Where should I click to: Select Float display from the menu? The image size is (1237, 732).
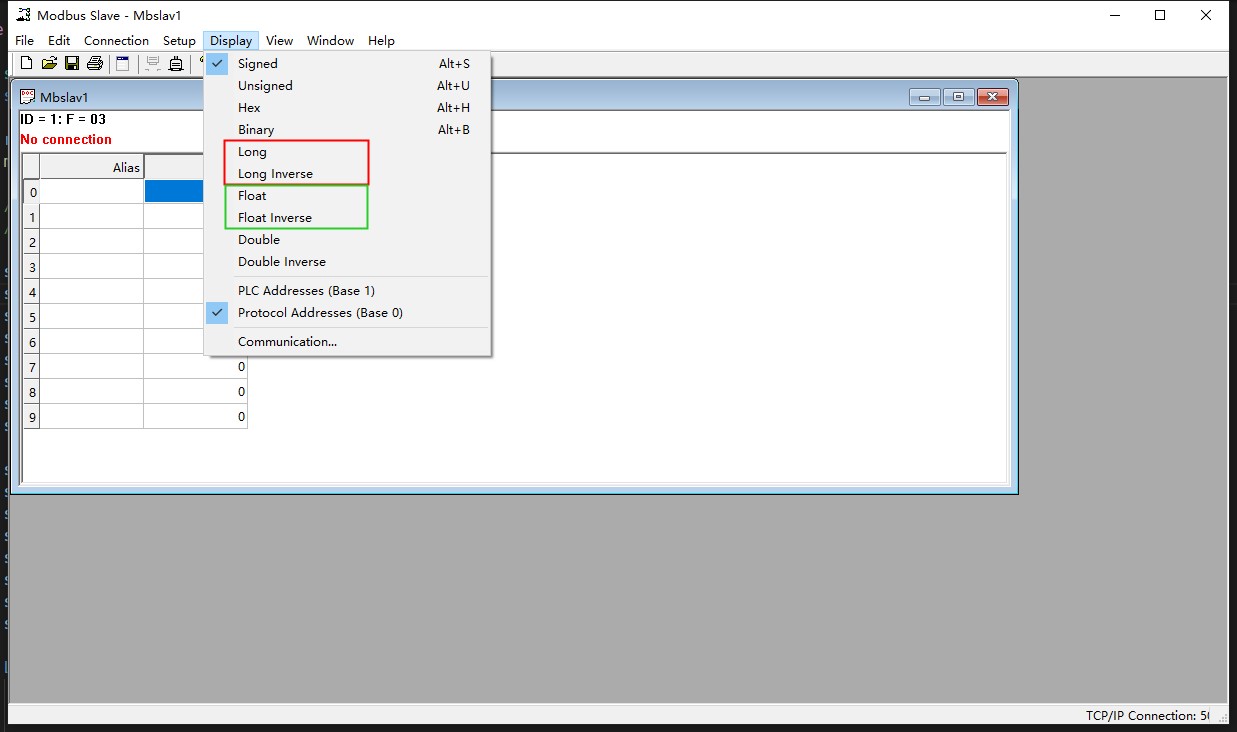point(251,195)
